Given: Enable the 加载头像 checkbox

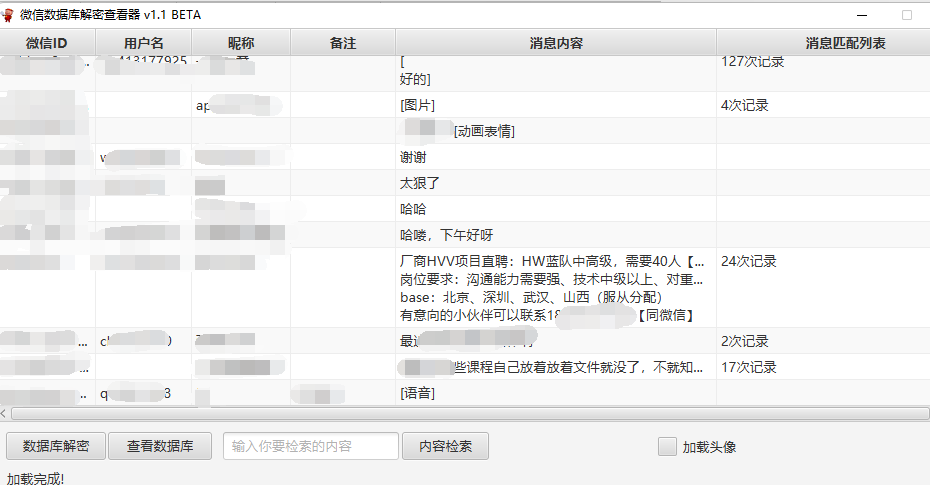Looking at the screenshot, I should point(667,446).
